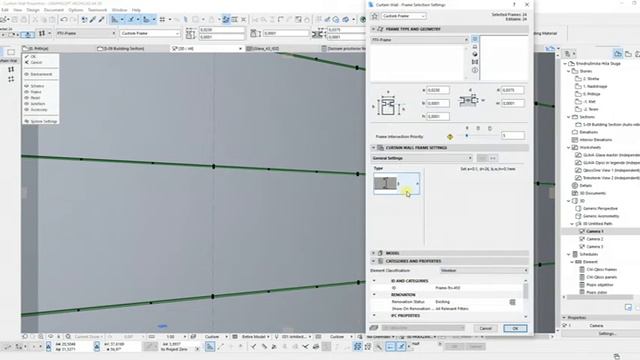
Task: Open the Document menu
Action: click(53, 10)
